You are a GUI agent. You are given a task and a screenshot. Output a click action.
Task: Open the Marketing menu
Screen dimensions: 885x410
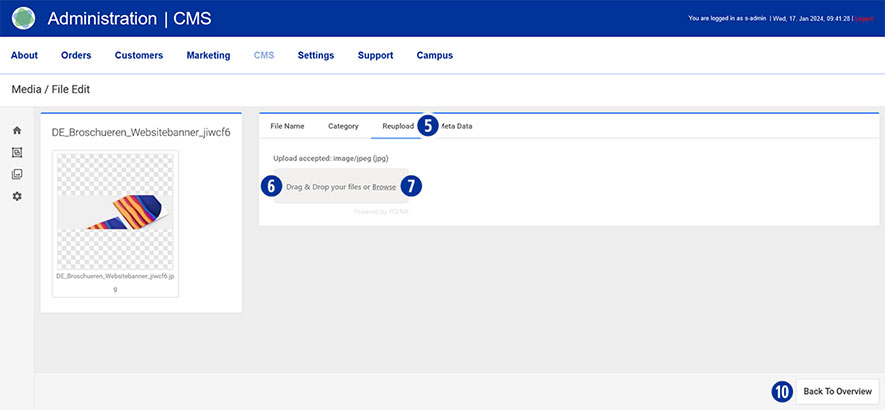(208, 56)
